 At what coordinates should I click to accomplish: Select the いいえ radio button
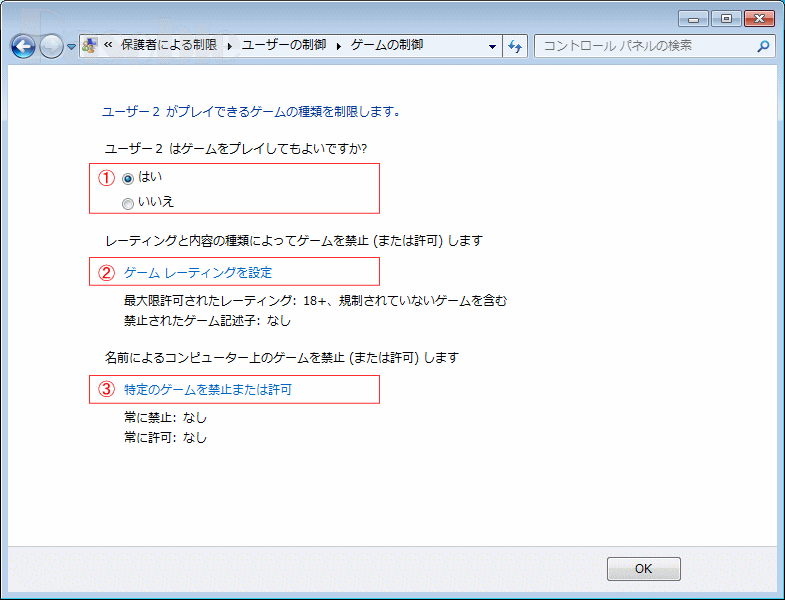tap(128, 203)
